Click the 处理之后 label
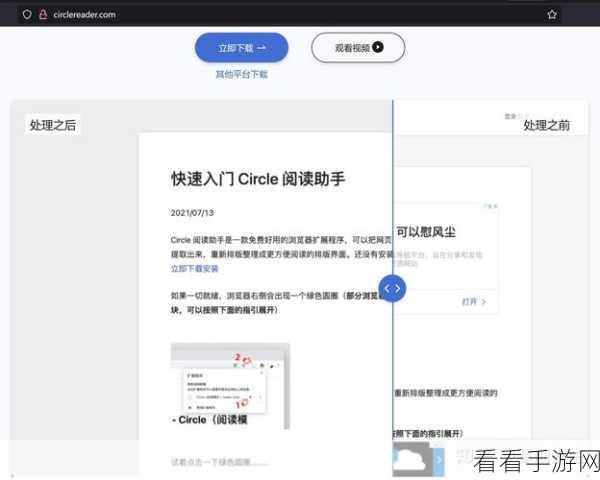 (53, 125)
